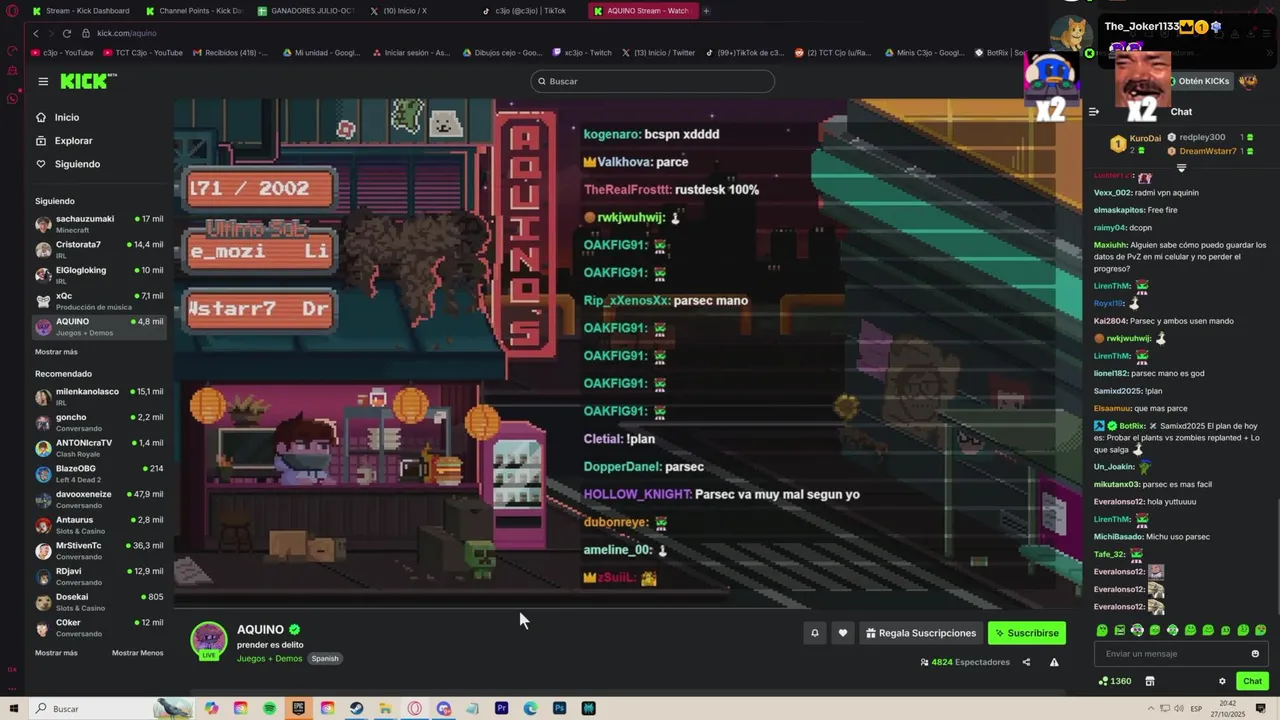This screenshot has height=720, width=1280.
Task: Follow channel with heart button
Action: (843, 633)
